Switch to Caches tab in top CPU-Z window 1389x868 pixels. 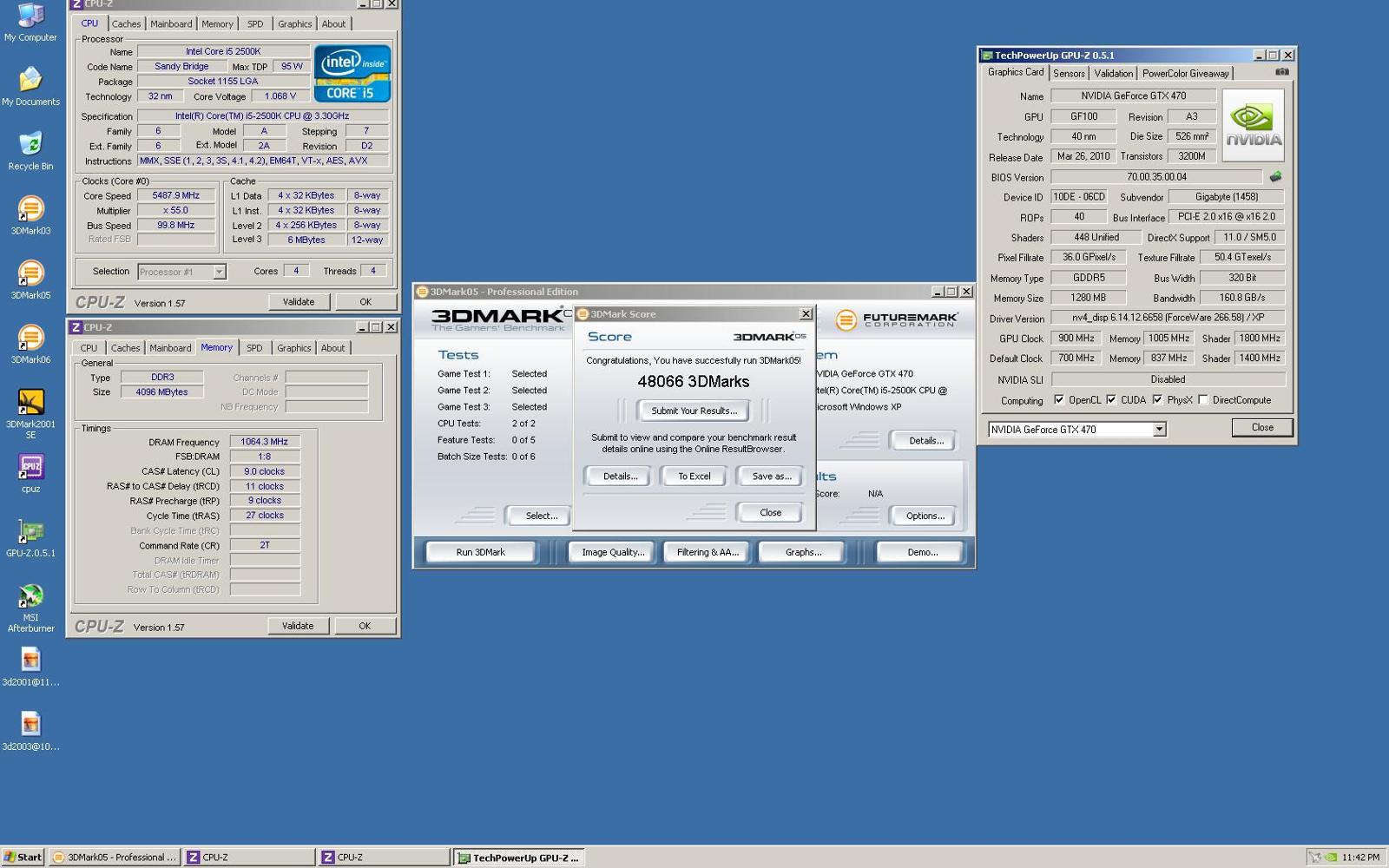pos(126,23)
